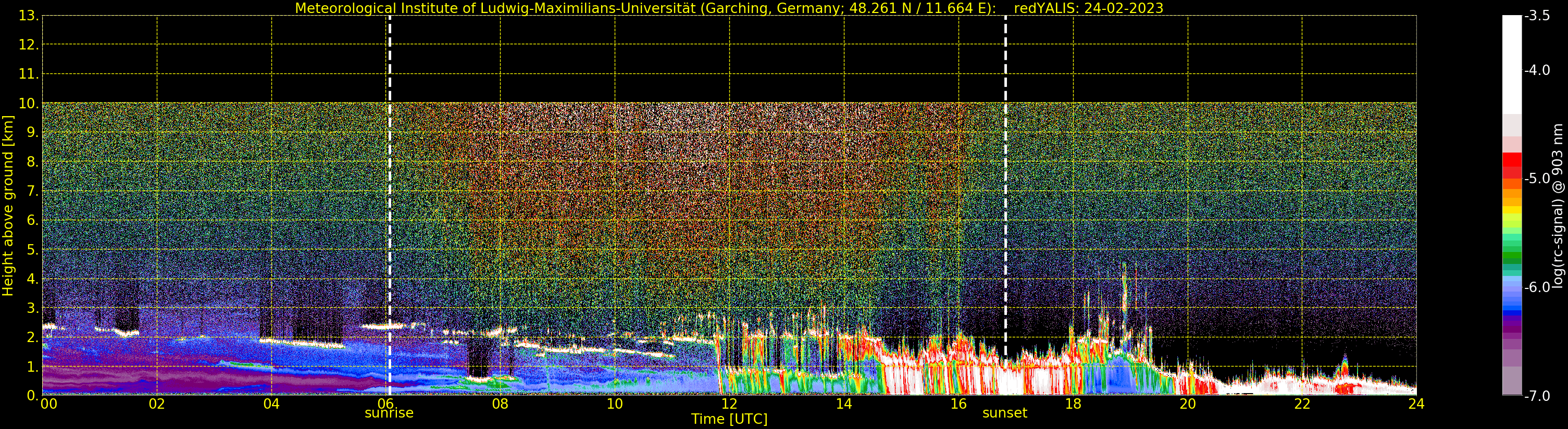Click the '-7.0' colorbar label
Screen dimensions: 1568x429
click(1538, 396)
